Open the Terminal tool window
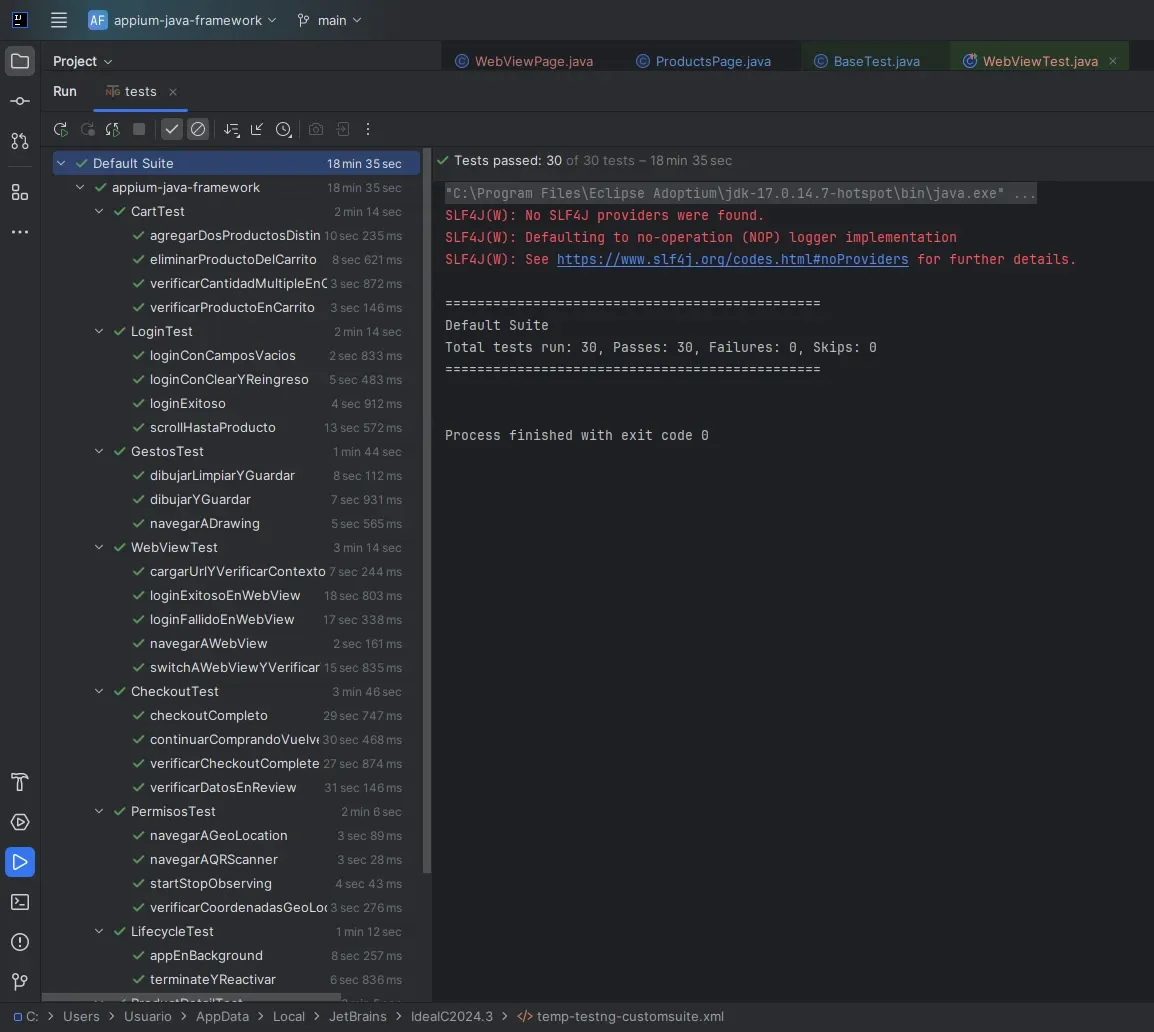1154x1032 pixels. pyautogui.click(x=20, y=902)
